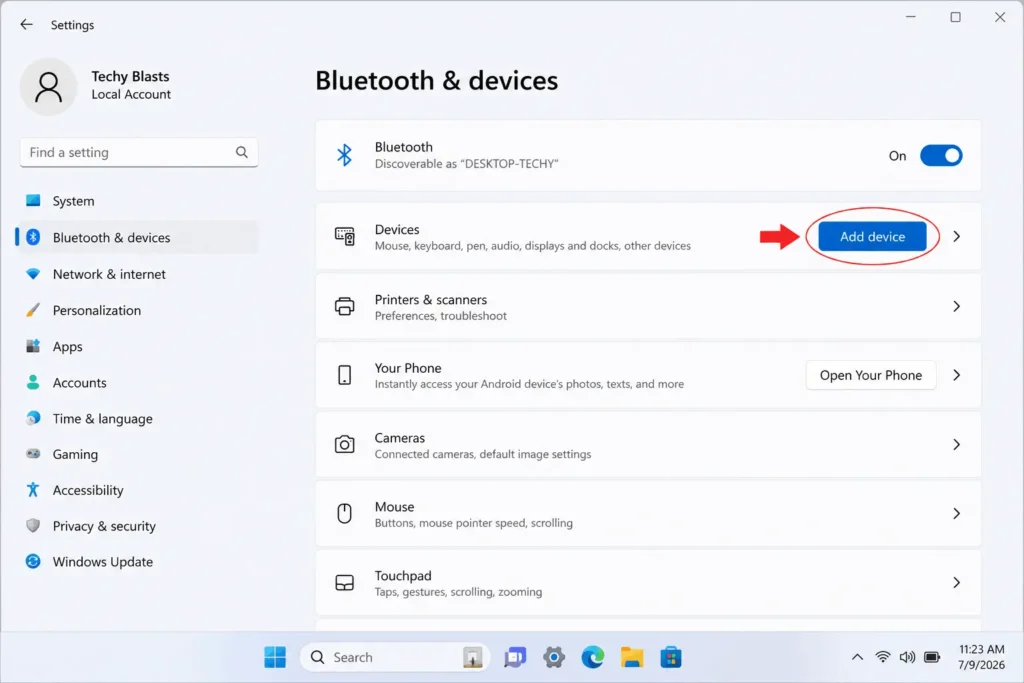
Task: Click the Find a setting search field
Action: [x=138, y=152]
